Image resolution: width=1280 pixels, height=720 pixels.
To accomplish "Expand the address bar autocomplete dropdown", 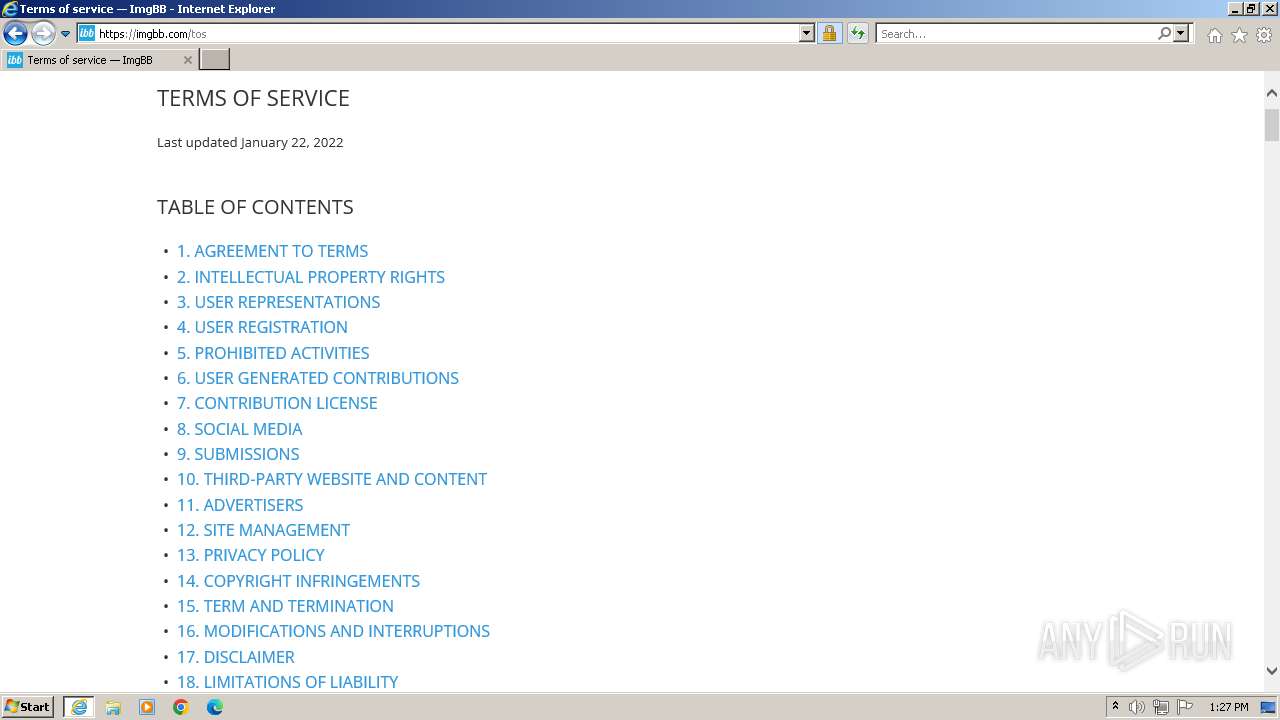I will tap(807, 33).
